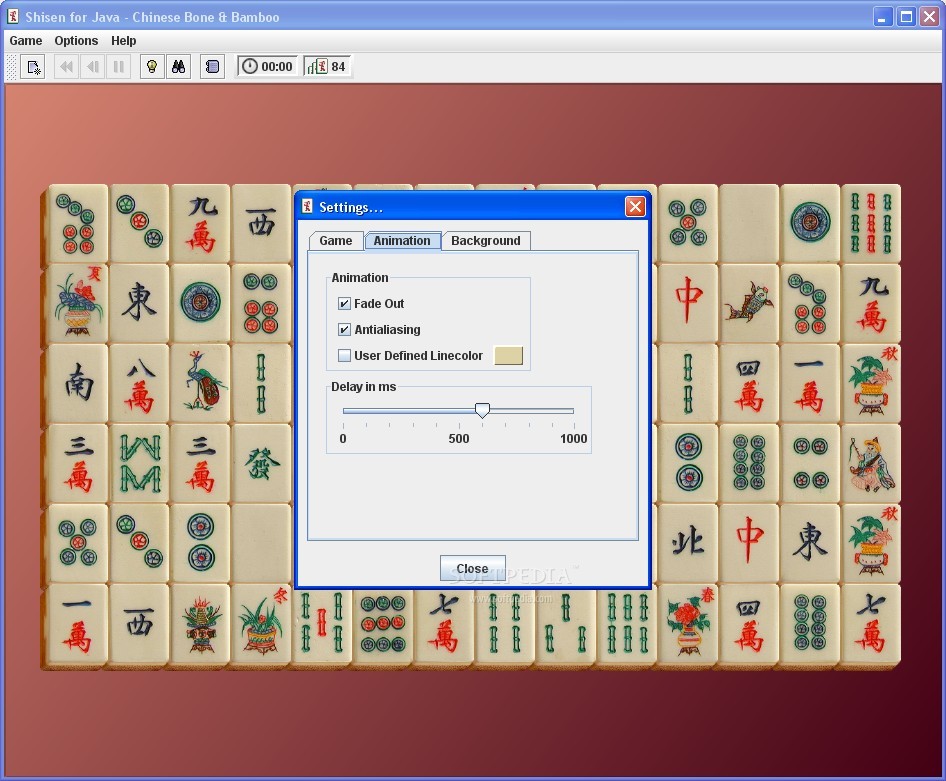
Task: Select the South wind 南 tile
Action: tap(78, 383)
